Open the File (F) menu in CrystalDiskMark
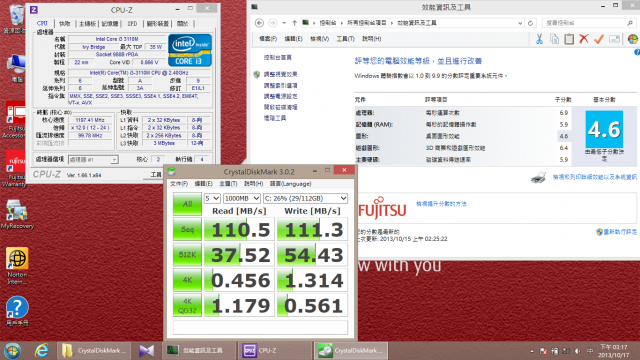This screenshot has width=640, height=360. tap(179, 184)
